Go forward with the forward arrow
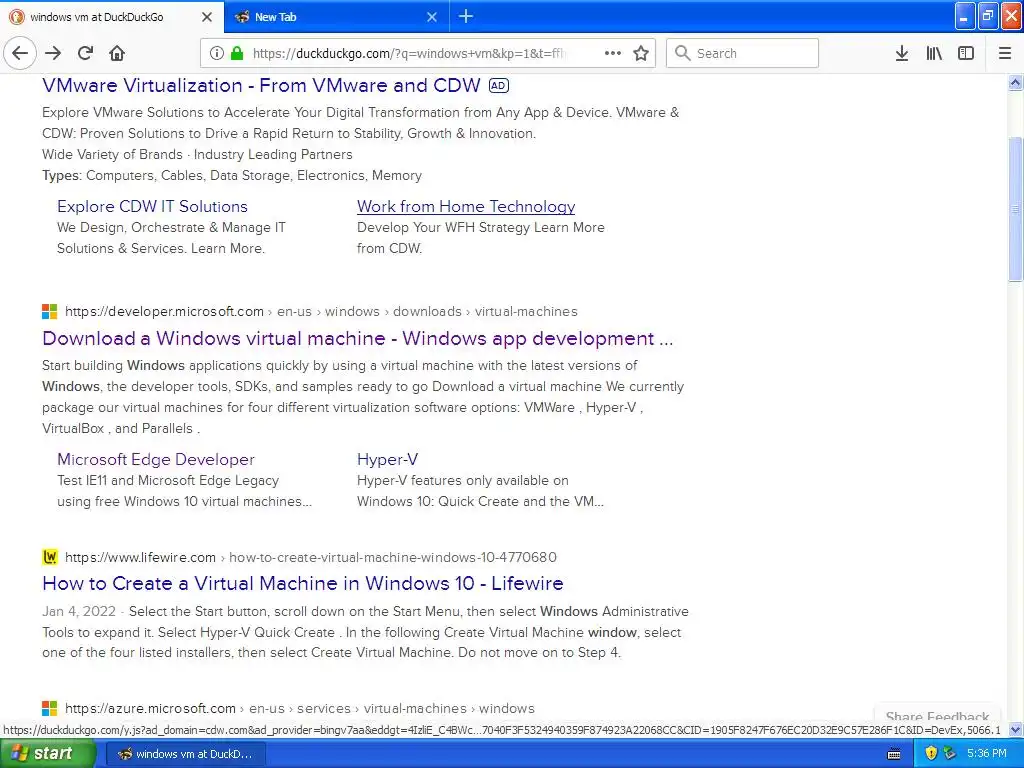Viewport: 1024px width, 768px height. (x=53, y=53)
